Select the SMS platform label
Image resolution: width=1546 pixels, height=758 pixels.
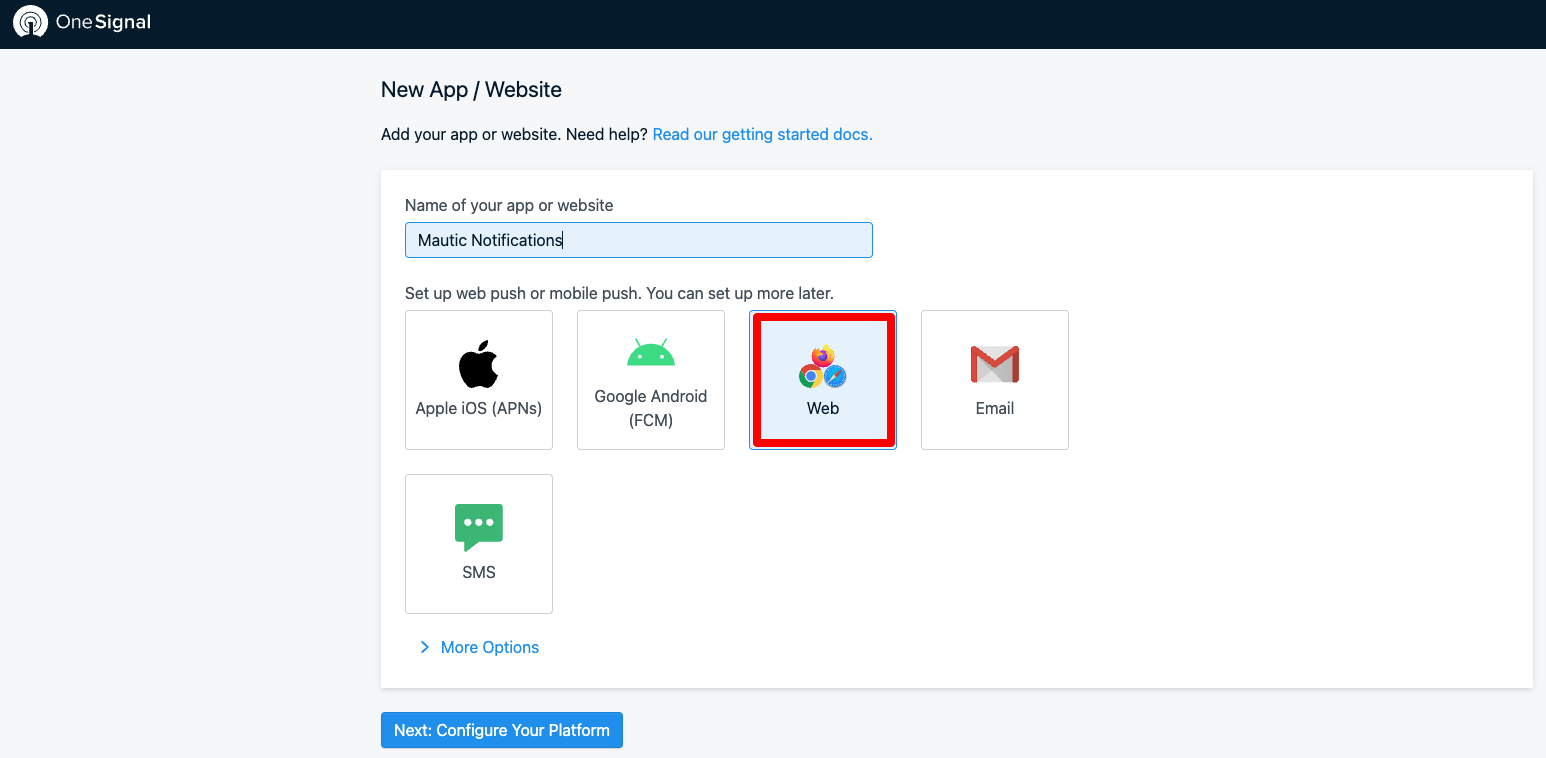(x=478, y=572)
